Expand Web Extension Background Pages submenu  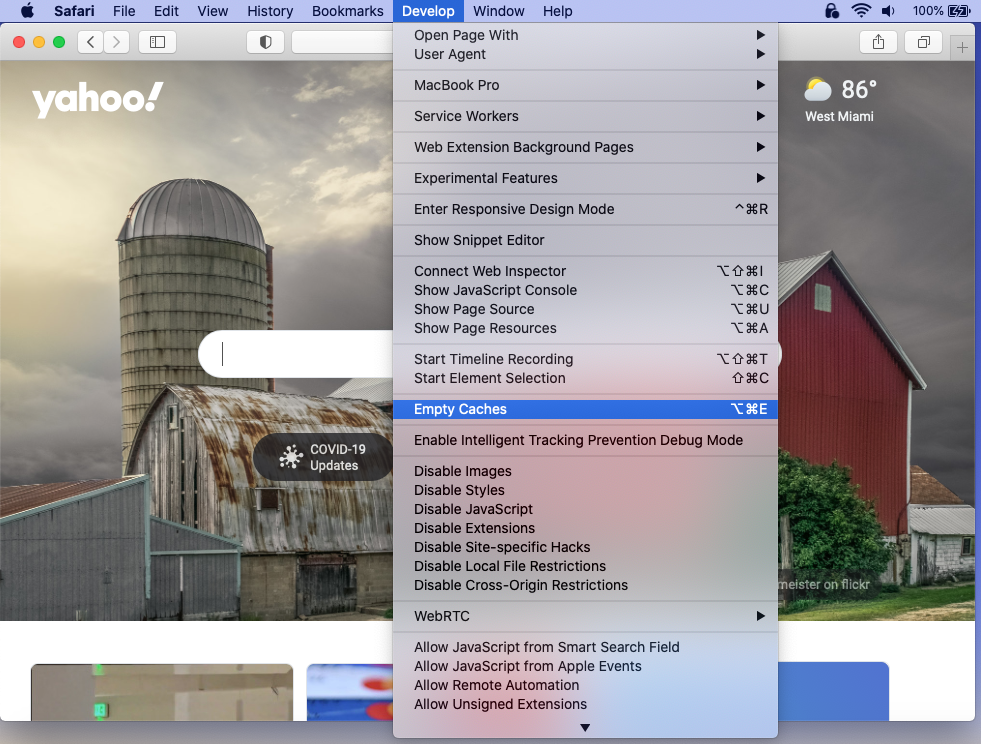(585, 147)
